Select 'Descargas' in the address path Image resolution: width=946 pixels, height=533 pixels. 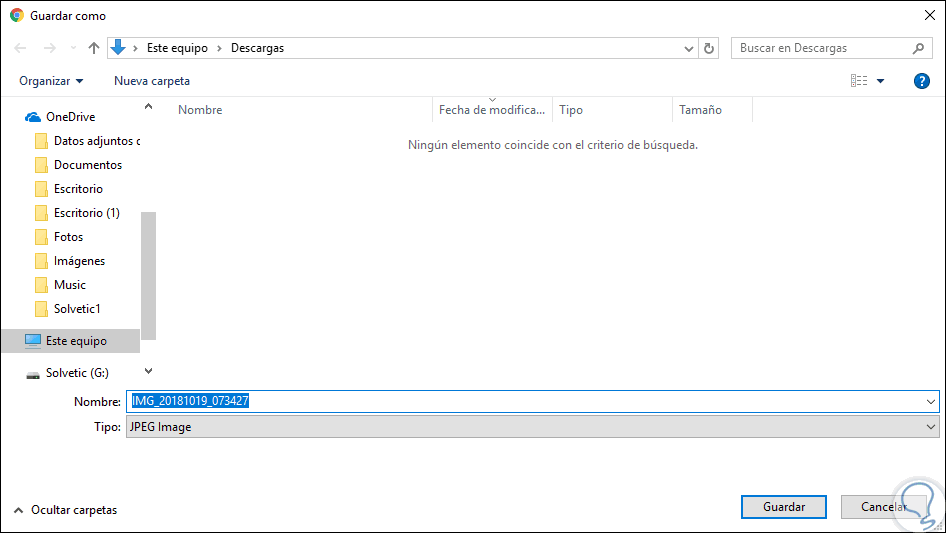[258, 48]
